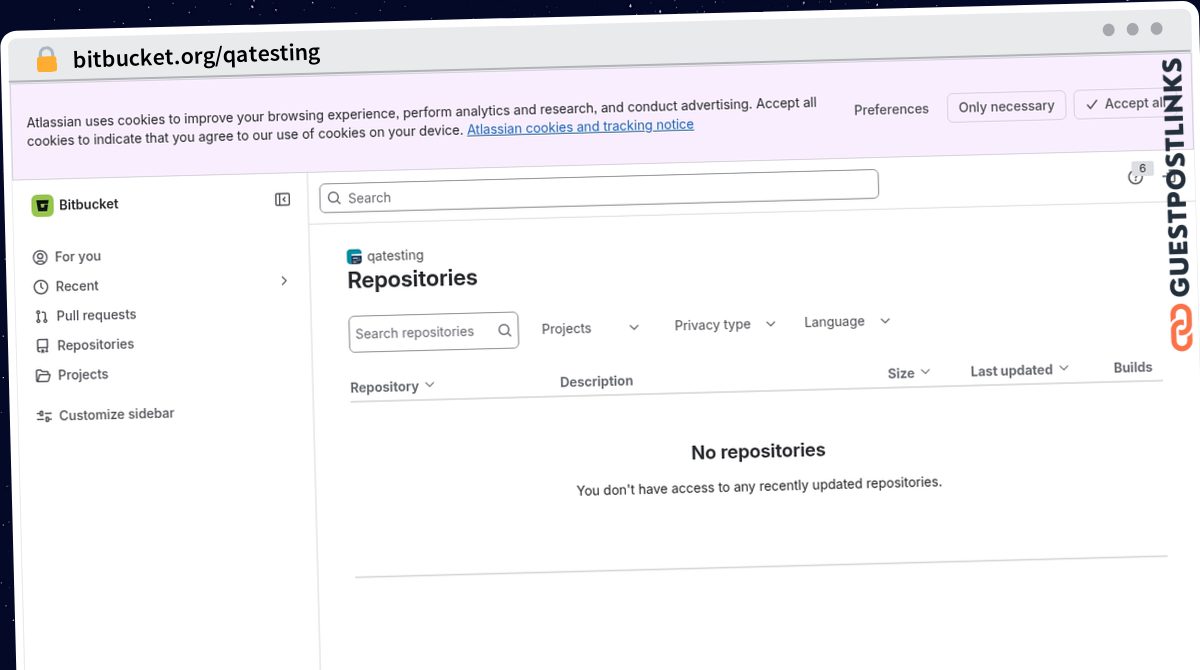Screen dimensions: 1200x670
Task: Open help icon with 6 badge
Action: click(x=1136, y=176)
